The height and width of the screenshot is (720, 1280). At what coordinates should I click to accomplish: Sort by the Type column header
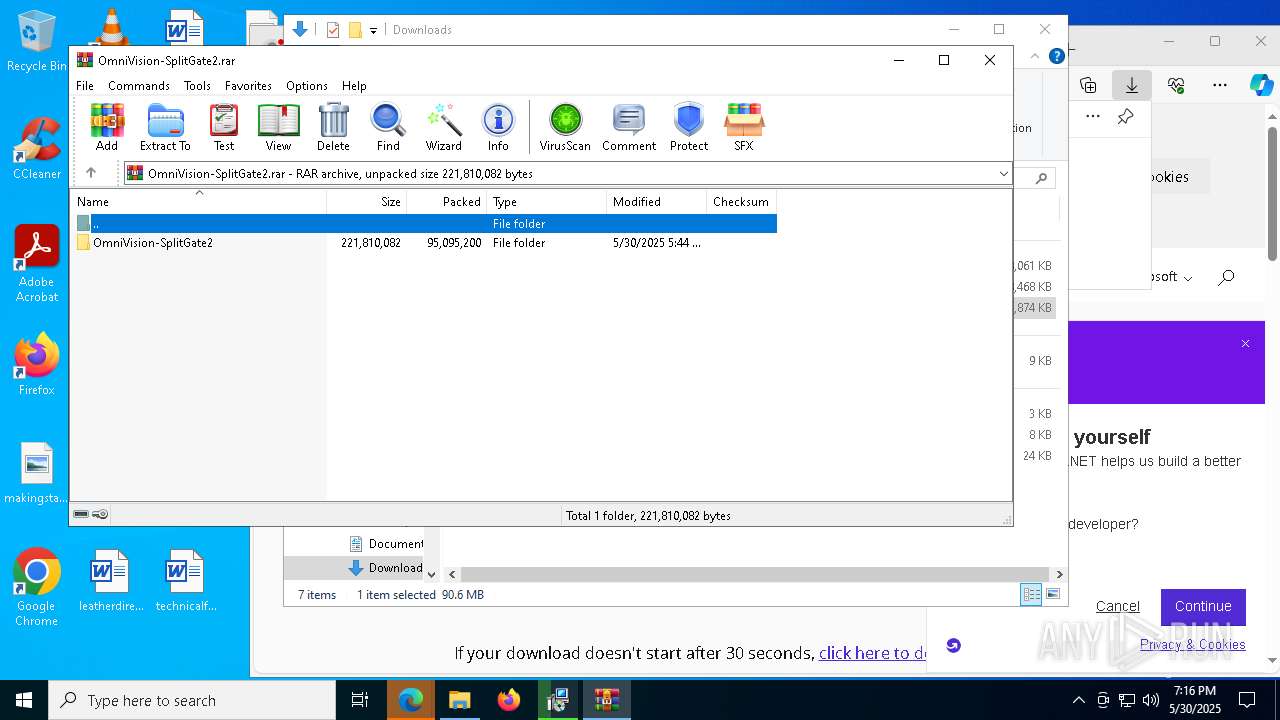click(547, 201)
